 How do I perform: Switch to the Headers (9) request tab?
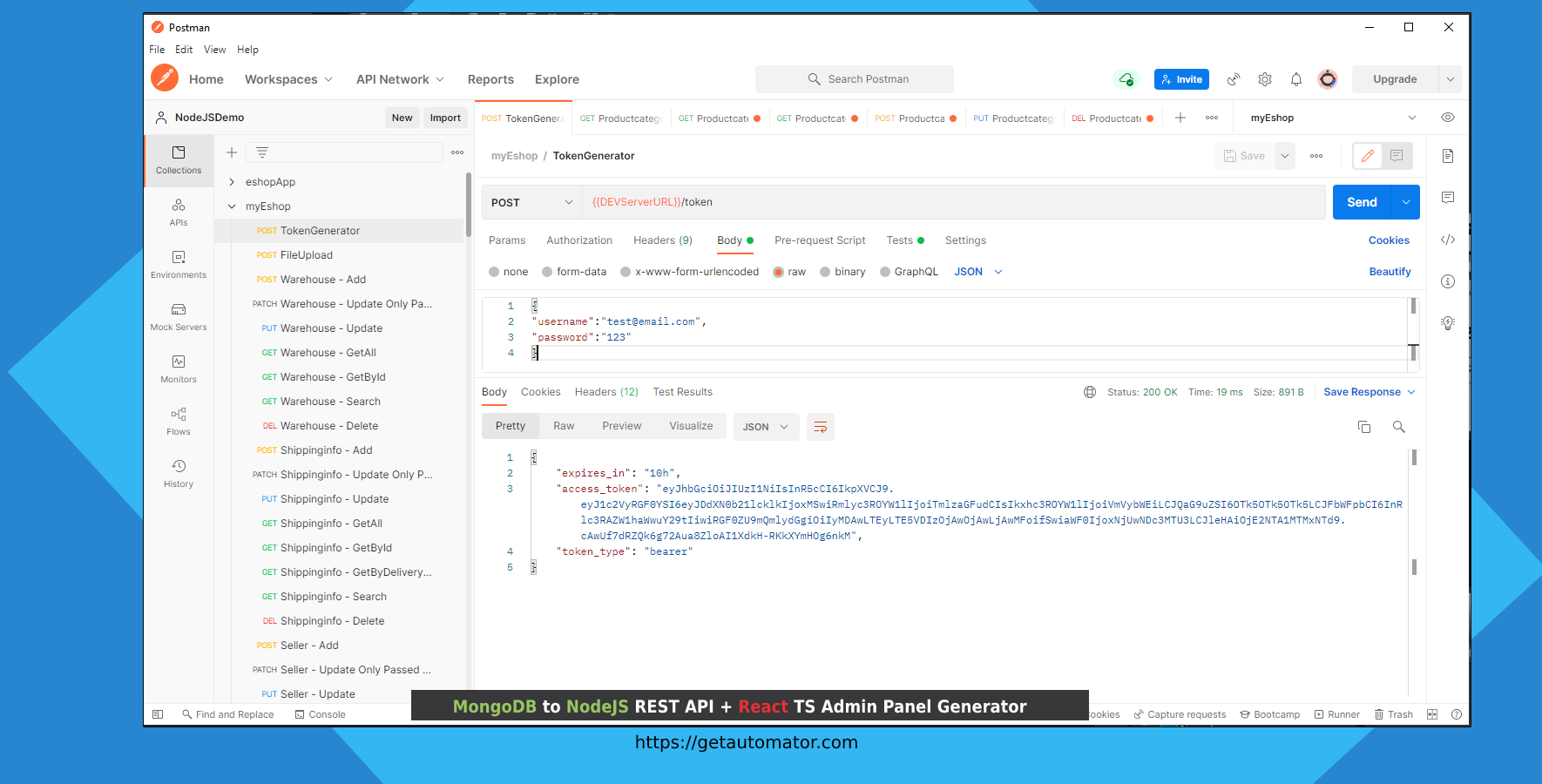[x=663, y=240]
